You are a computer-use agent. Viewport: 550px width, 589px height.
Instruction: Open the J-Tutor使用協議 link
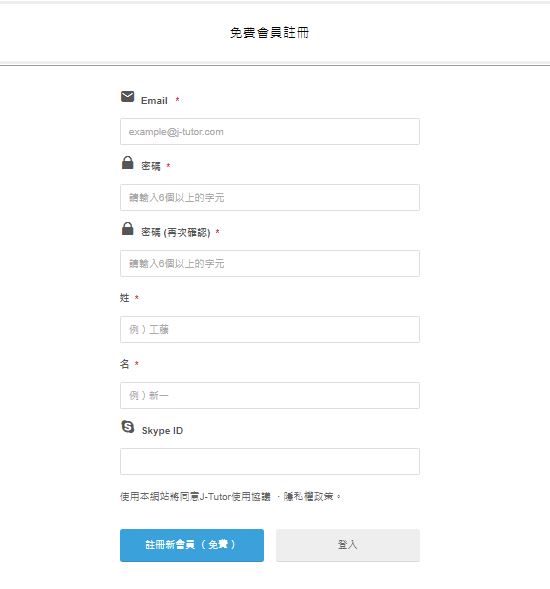[x=235, y=497]
